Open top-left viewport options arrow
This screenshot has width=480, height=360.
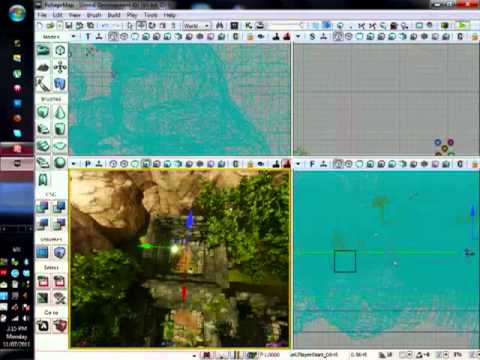click(x=74, y=36)
